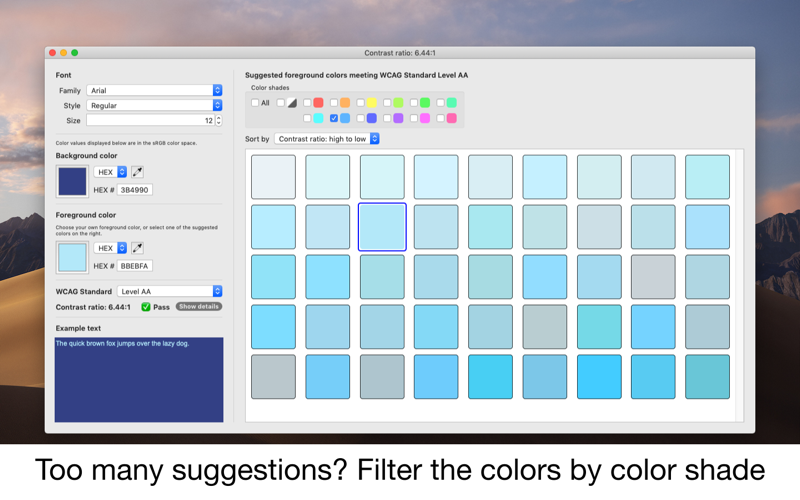Image resolution: width=800 pixels, height=500 pixels.
Task: Open the font Style dropdown
Action: pyautogui.click(x=154, y=105)
